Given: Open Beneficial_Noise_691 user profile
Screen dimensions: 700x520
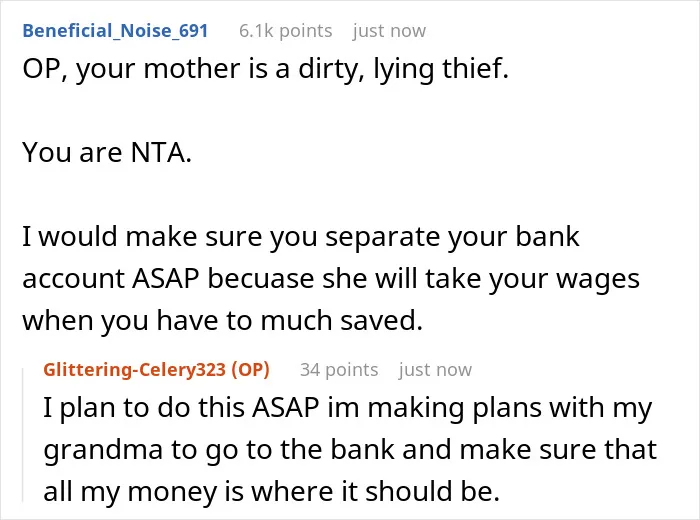Looking at the screenshot, I should pos(115,31).
